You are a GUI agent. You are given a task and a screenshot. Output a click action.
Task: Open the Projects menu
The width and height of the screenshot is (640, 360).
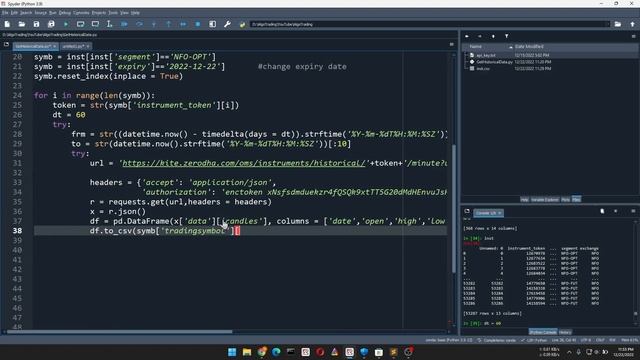tap(99, 13)
